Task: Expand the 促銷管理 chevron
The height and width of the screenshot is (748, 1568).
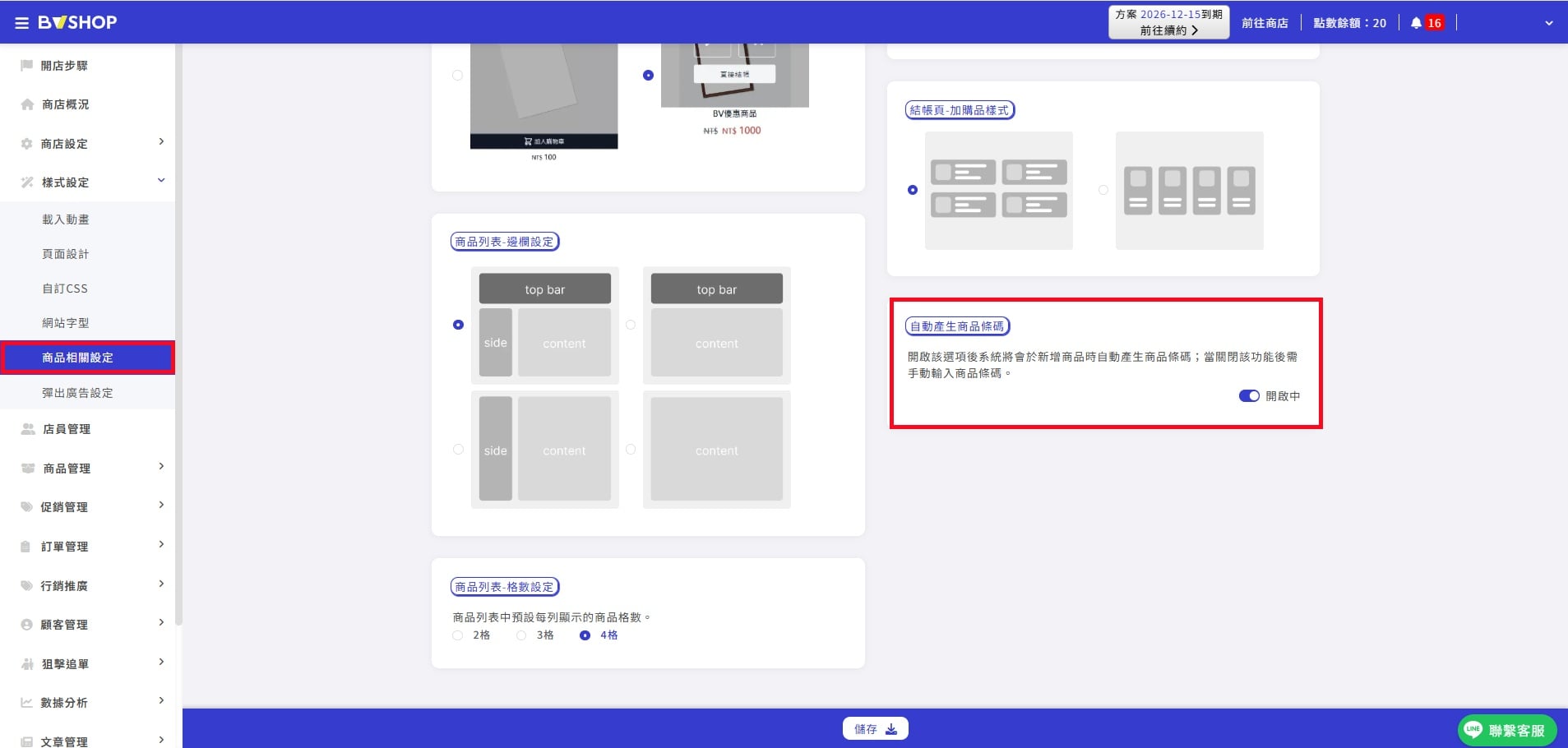Action: [x=161, y=505]
